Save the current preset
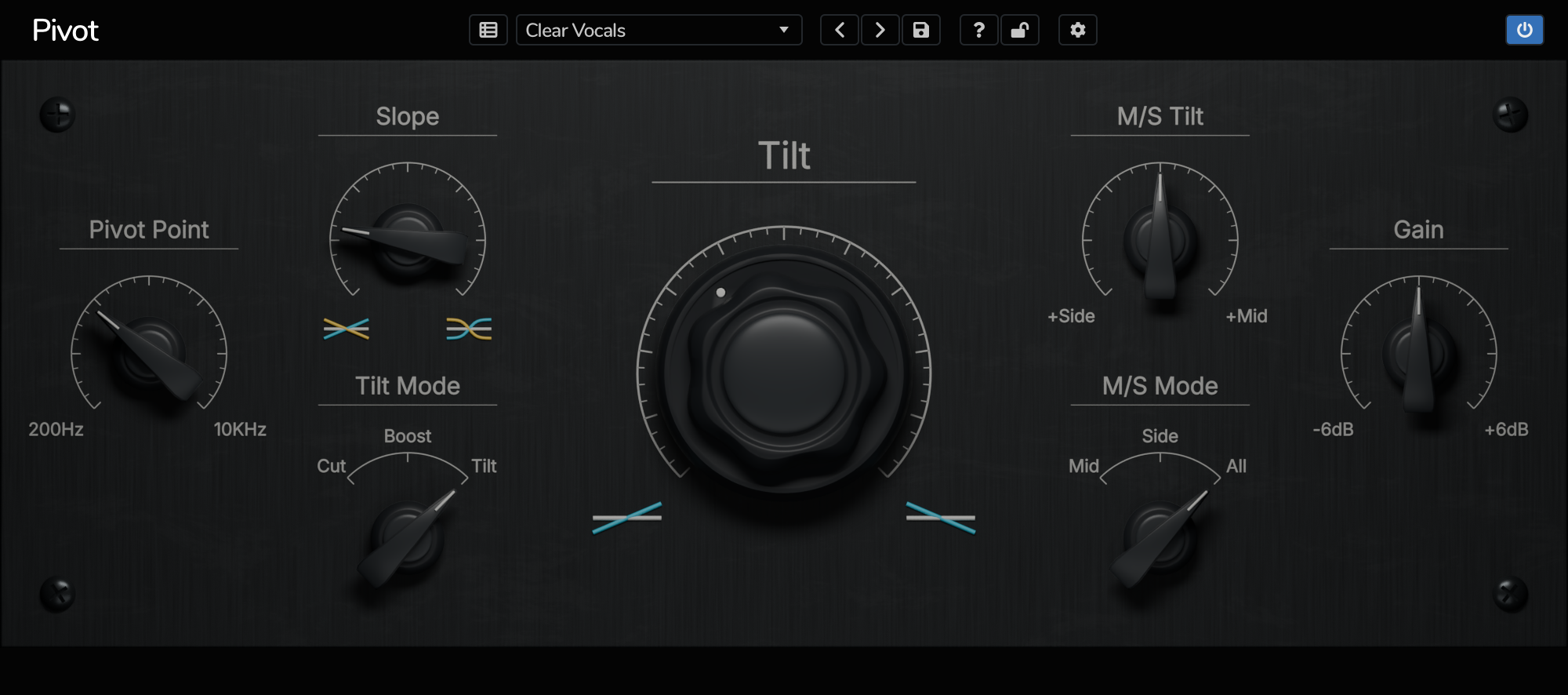The image size is (1568, 695). click(921, 30)
